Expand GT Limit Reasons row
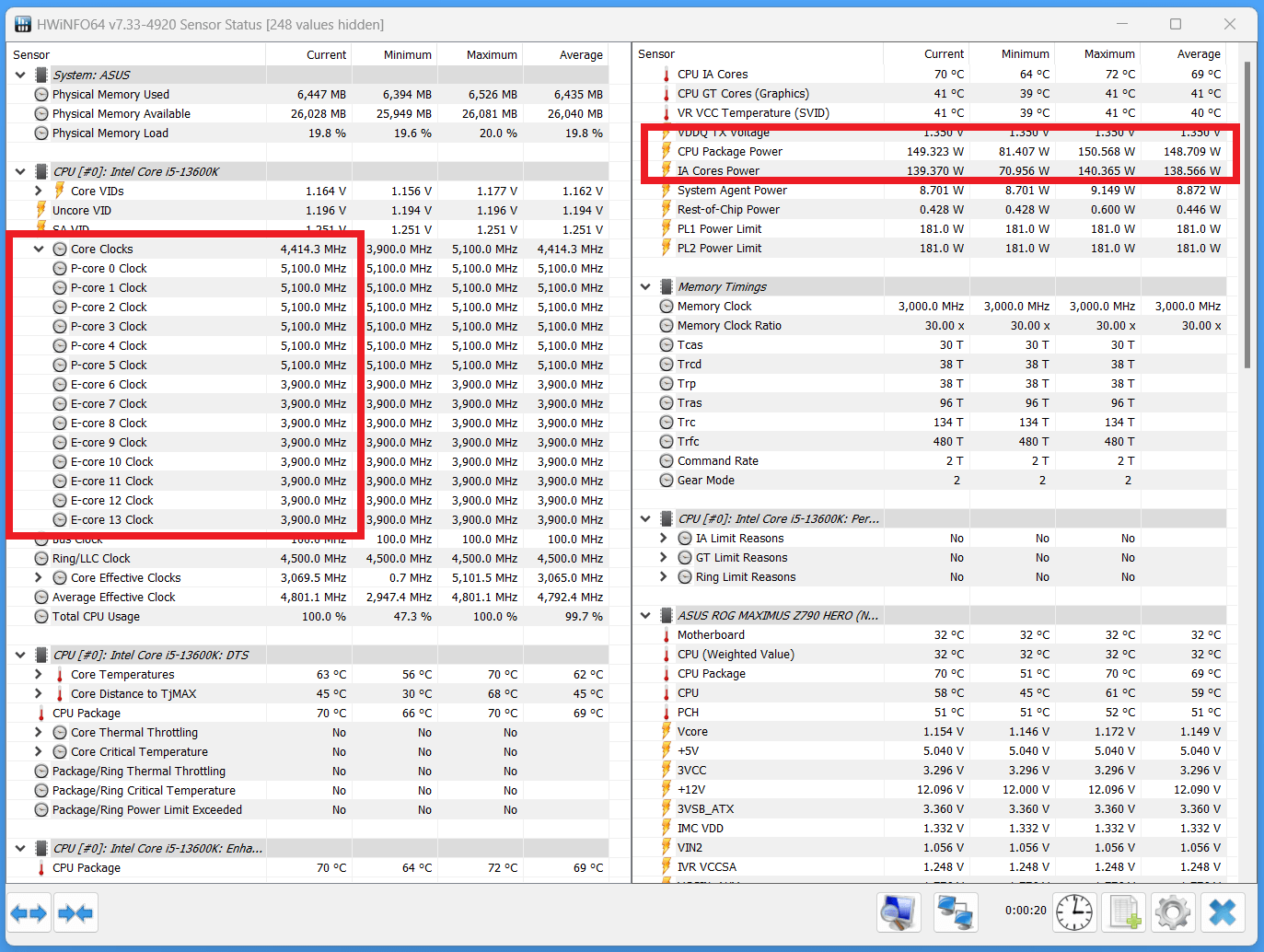1264x952 pixels. (x=664, y=558)
